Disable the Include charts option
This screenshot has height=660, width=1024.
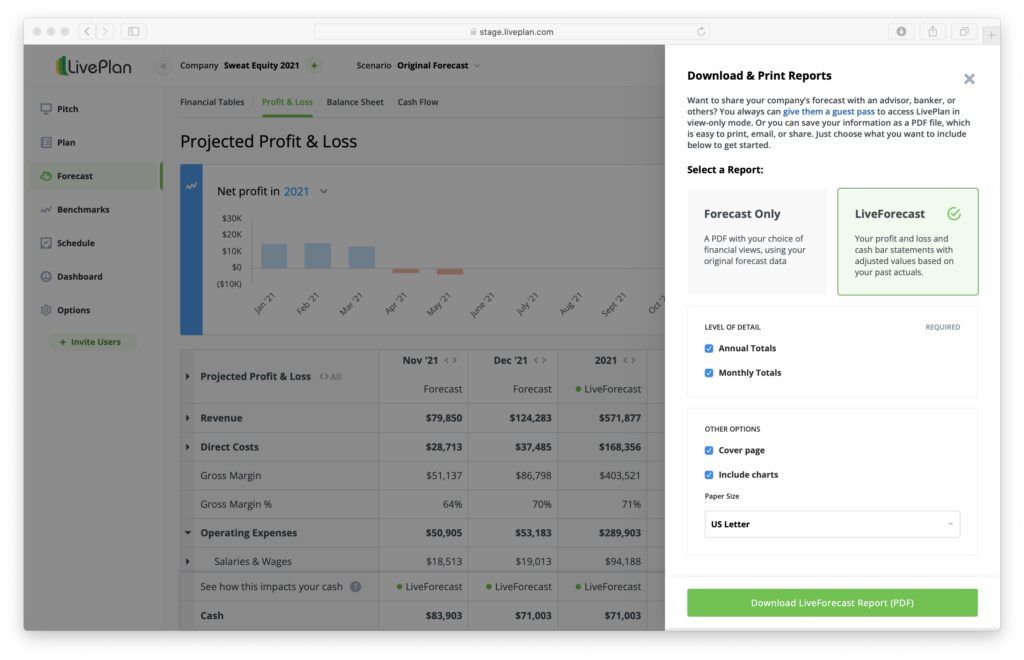pyautogui.click(x=709, y=475)
